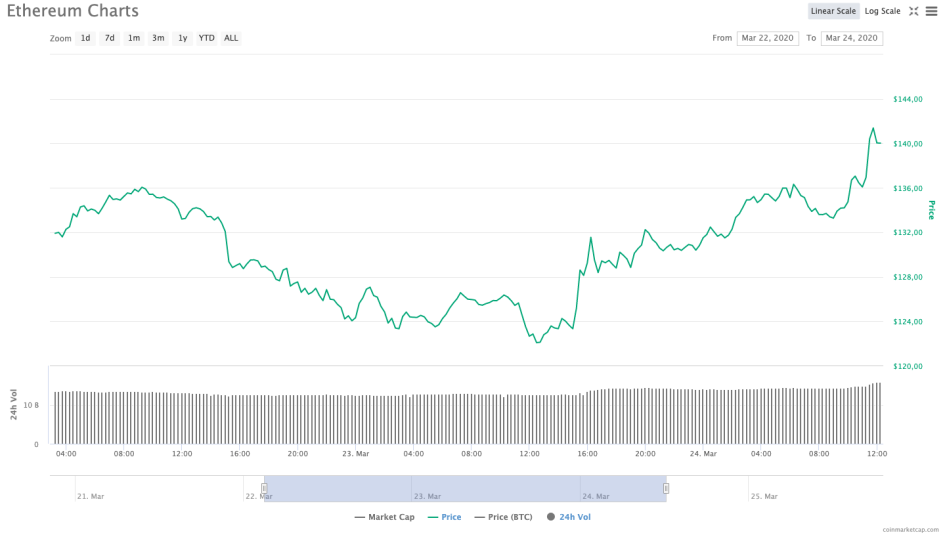Viewport: 945px width, 535px height.
Task: Grab left handle of range navigator
Action: pyautogui.click(x=264, y=488)
